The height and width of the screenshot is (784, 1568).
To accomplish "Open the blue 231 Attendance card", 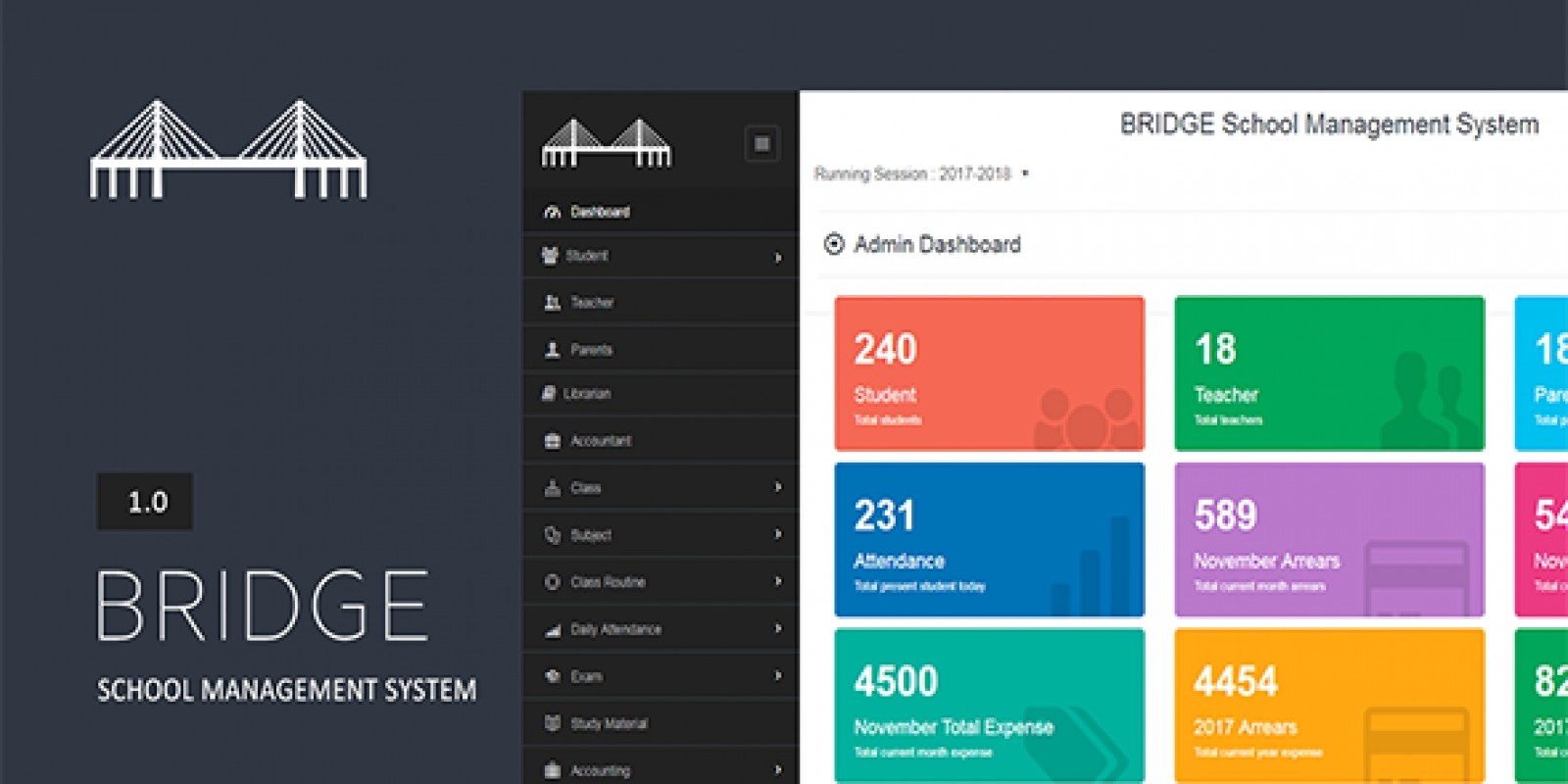I will click(990, 540).
